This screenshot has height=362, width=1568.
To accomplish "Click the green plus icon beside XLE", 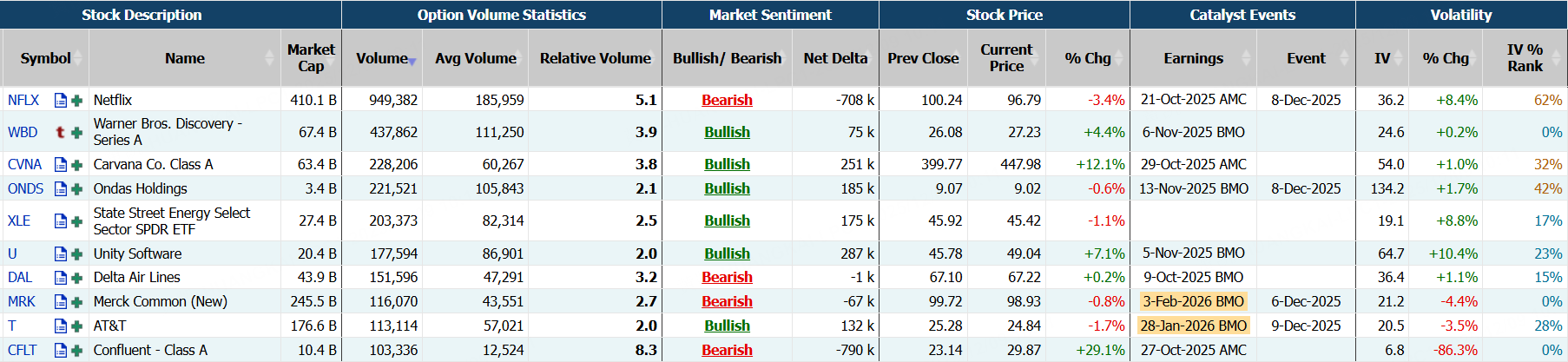I will point(76,221).
